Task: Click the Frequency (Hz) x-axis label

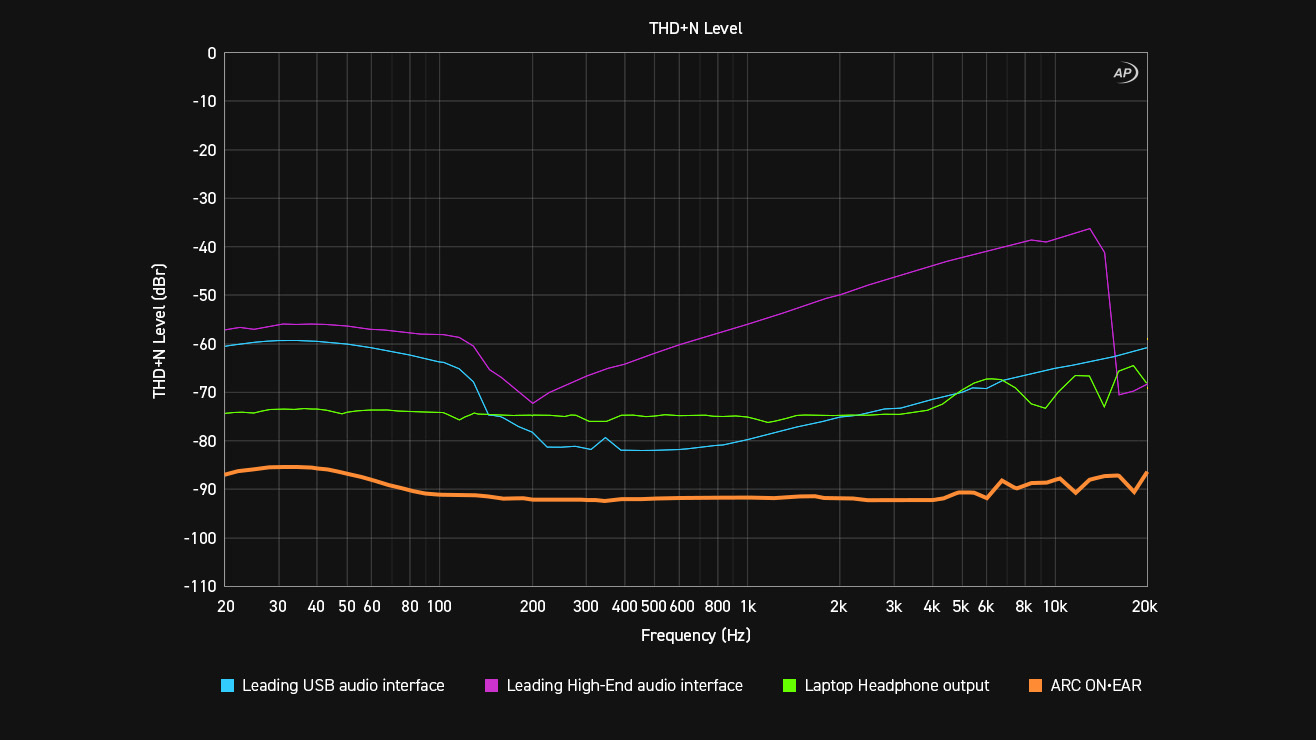Action: coord(696,635)
